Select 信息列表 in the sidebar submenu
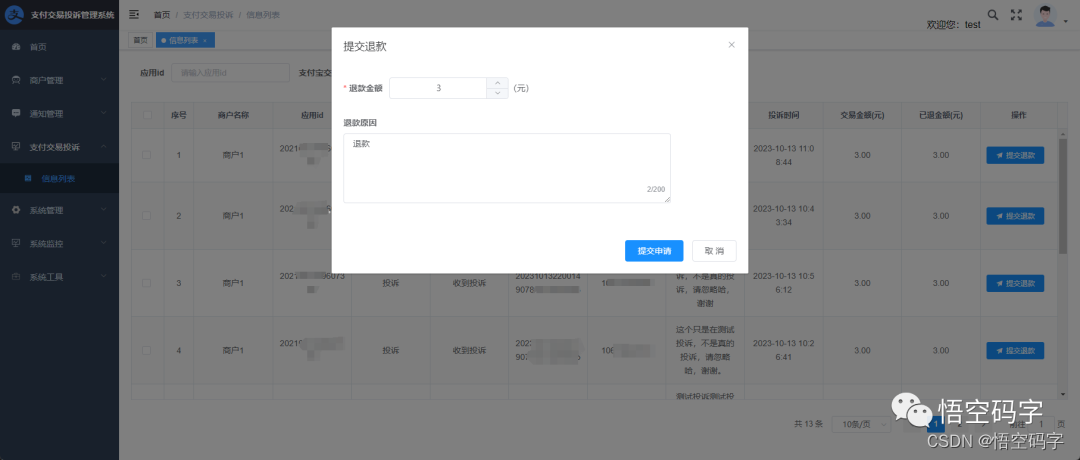This screenshot has height=460, width=1080. 59,178
